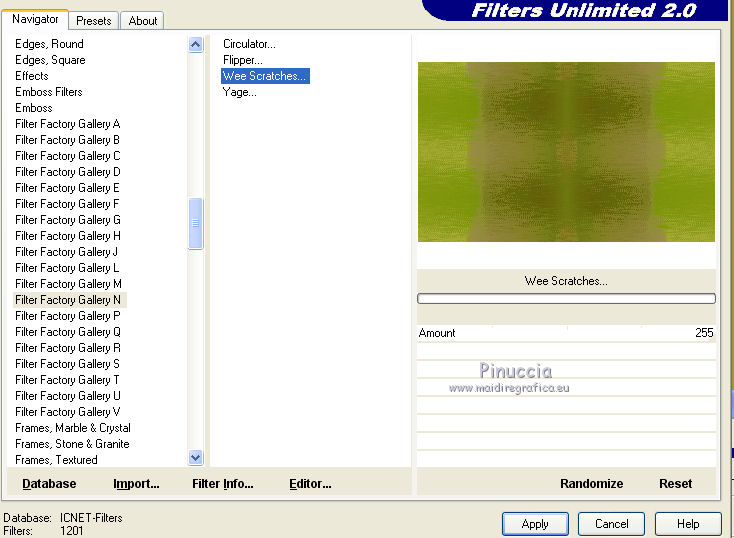Select Filter Factory Gallery S
The image size is (734, 538).
pyautogui.click(x=67, y=364)
